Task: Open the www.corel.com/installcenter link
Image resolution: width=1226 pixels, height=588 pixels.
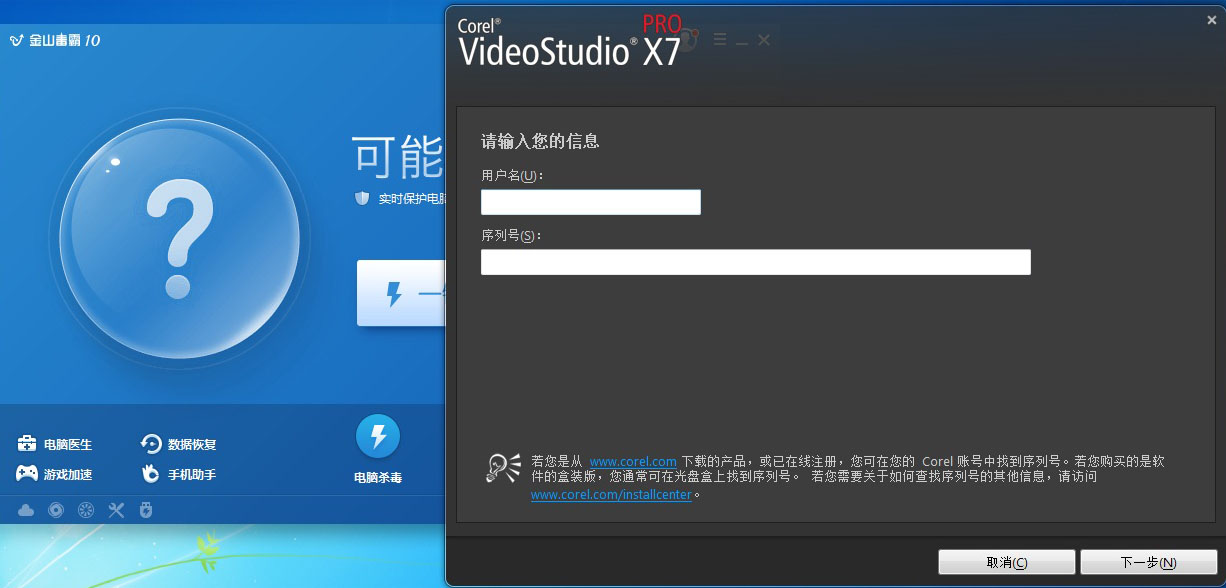Action: pyautogui.click(x=611, y=494)
